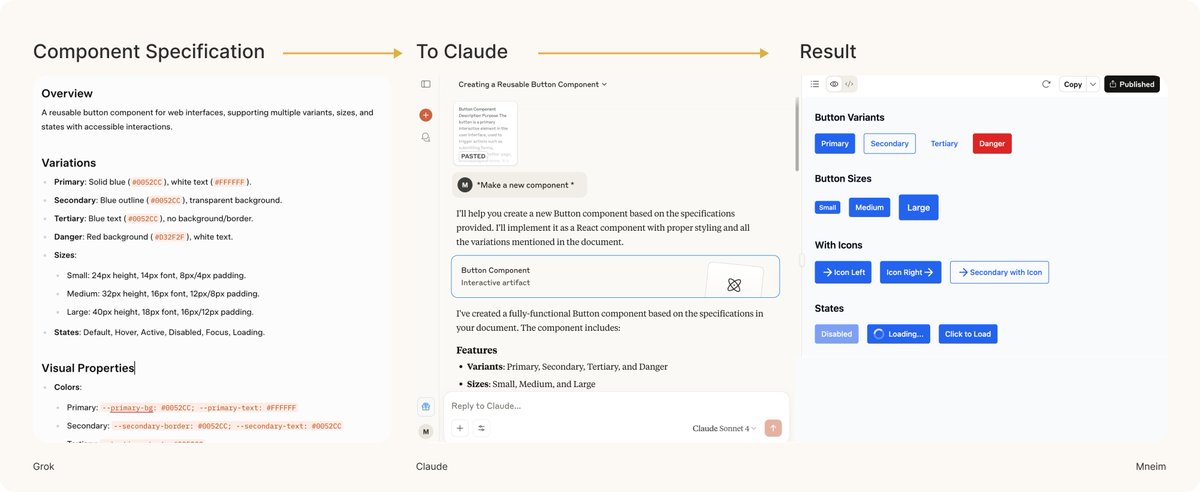This screenshot has height=492, width=1200.
Task: Click the attach plus icon in the reply box
Action: click(x=460, y=428)
